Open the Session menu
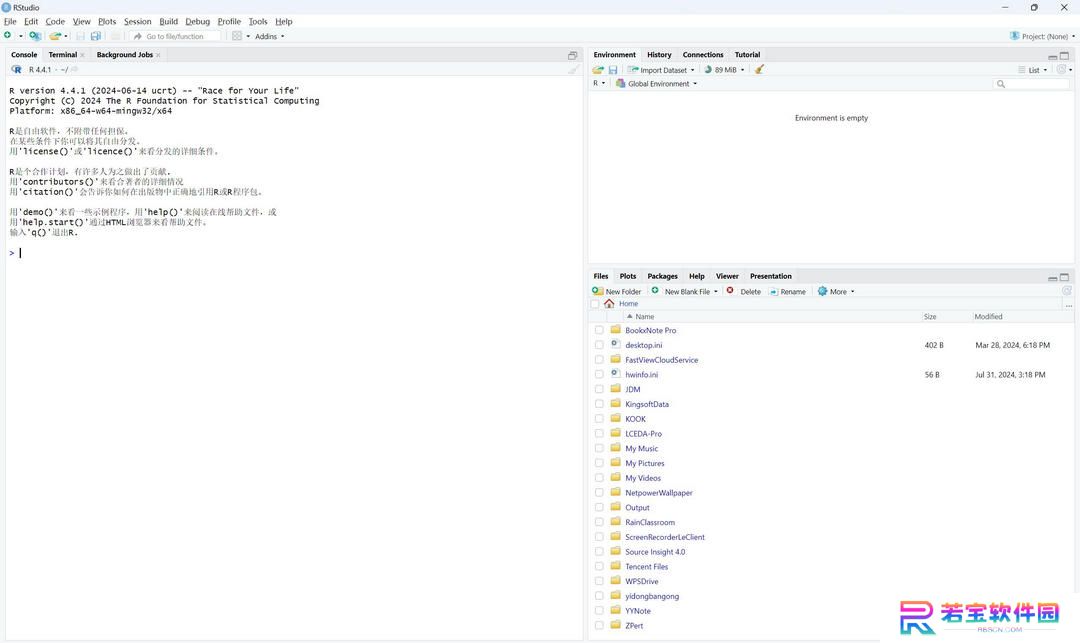Screen dimensions: 1080x643 tap(137, 21)
